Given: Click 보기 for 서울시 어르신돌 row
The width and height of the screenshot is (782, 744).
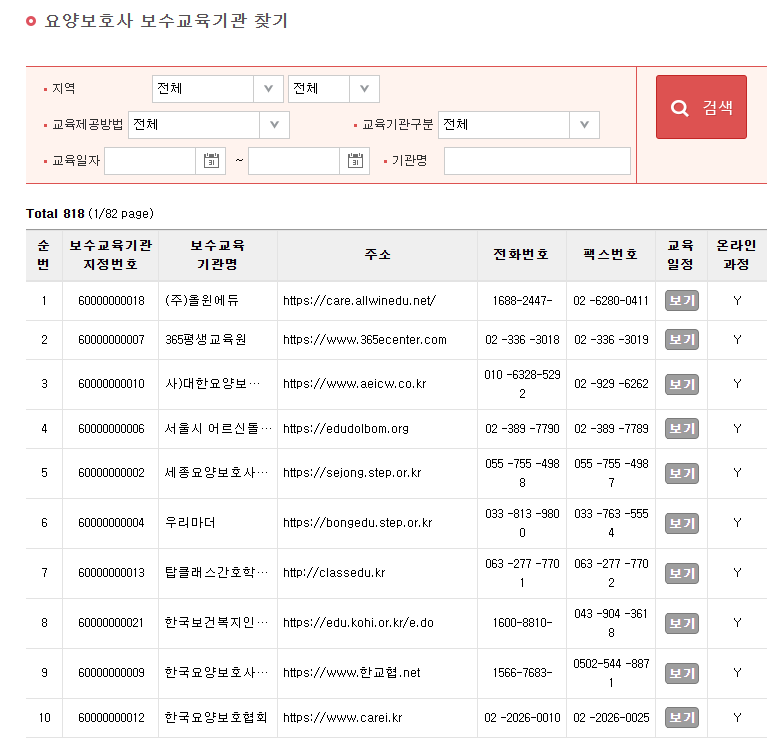Looking at the screenshot, I should [682, 428].
